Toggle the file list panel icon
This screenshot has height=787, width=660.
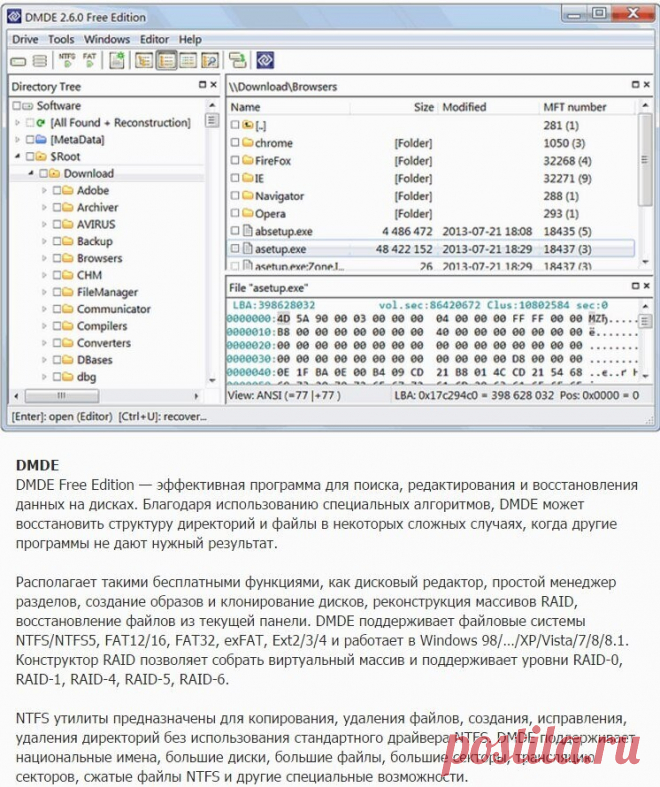tap(166, 61)
